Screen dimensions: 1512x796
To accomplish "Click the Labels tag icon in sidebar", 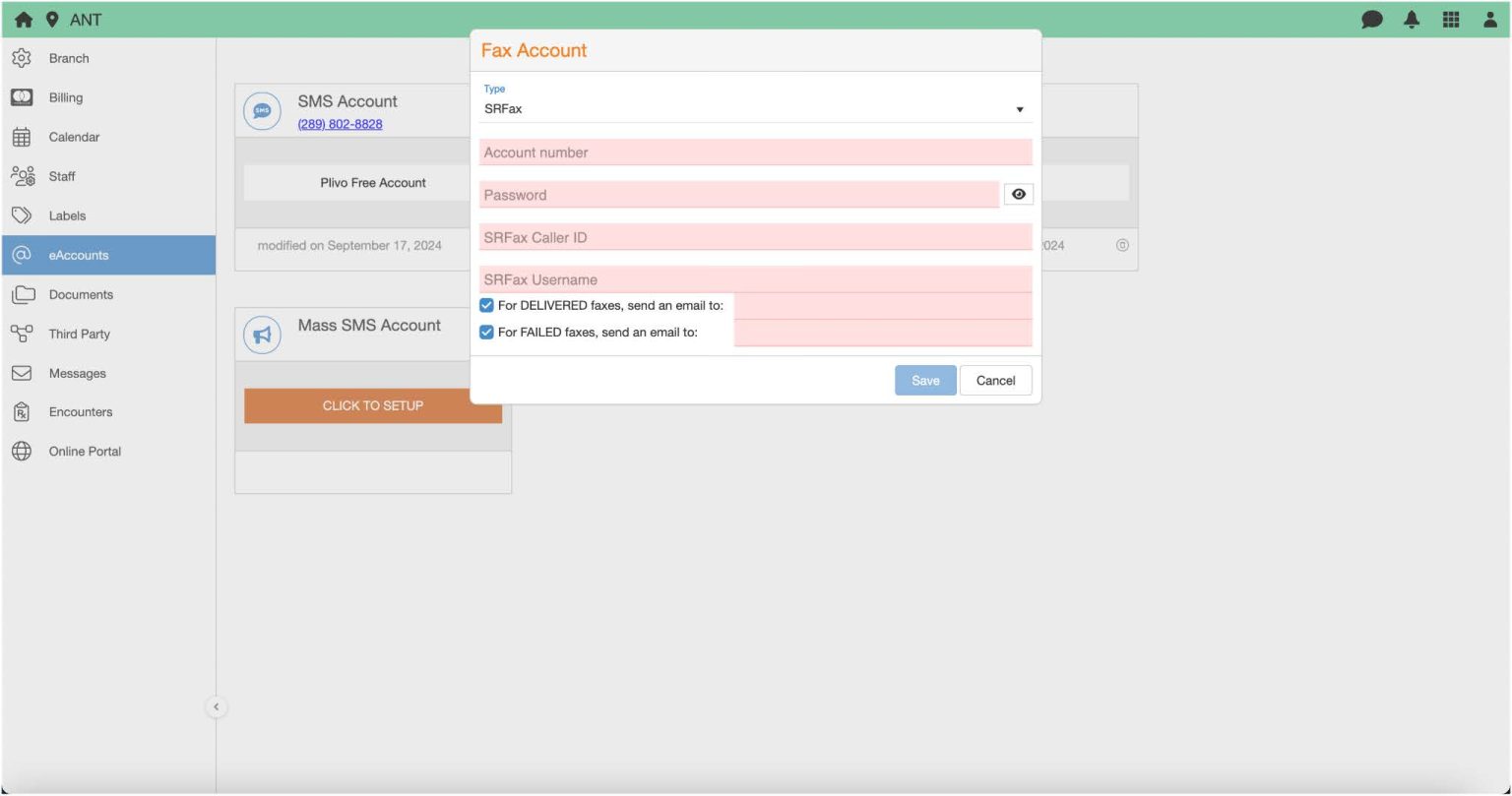I will [x=24, y=215].
